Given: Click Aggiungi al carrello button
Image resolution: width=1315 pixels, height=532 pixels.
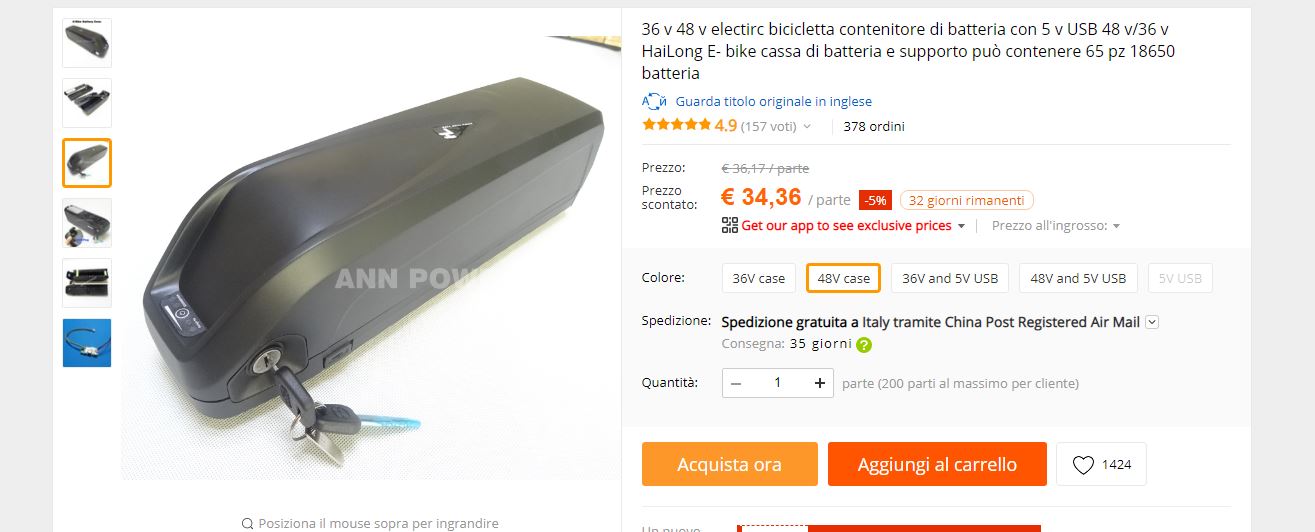Looking at the screenshot, I should pos(937,464).
